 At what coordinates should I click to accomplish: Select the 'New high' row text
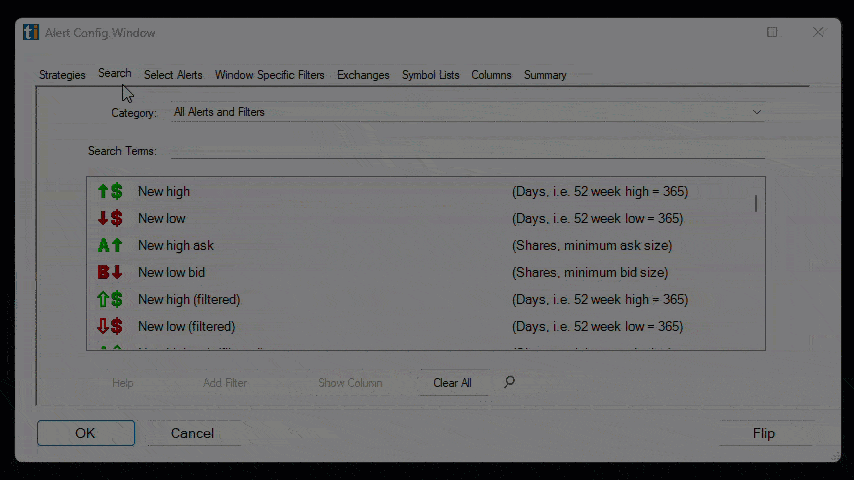pos(164,191)
